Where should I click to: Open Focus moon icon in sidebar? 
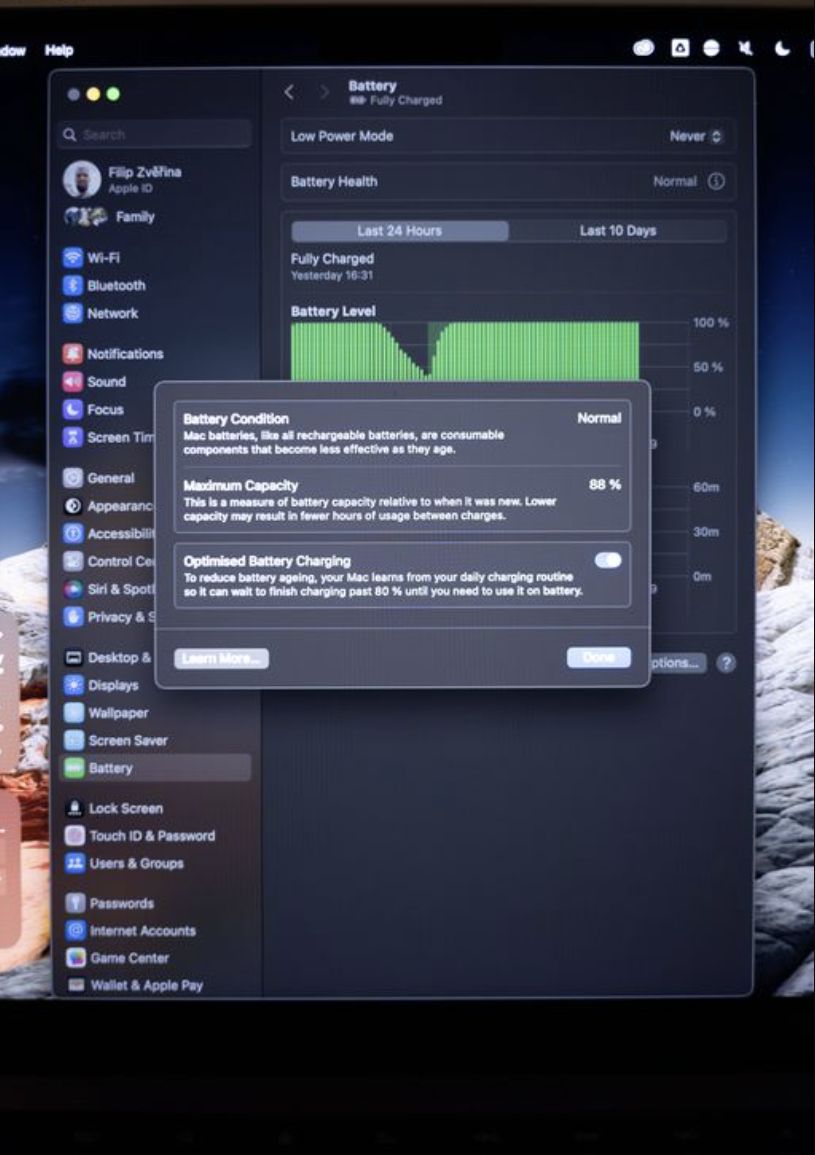point(72,410)
